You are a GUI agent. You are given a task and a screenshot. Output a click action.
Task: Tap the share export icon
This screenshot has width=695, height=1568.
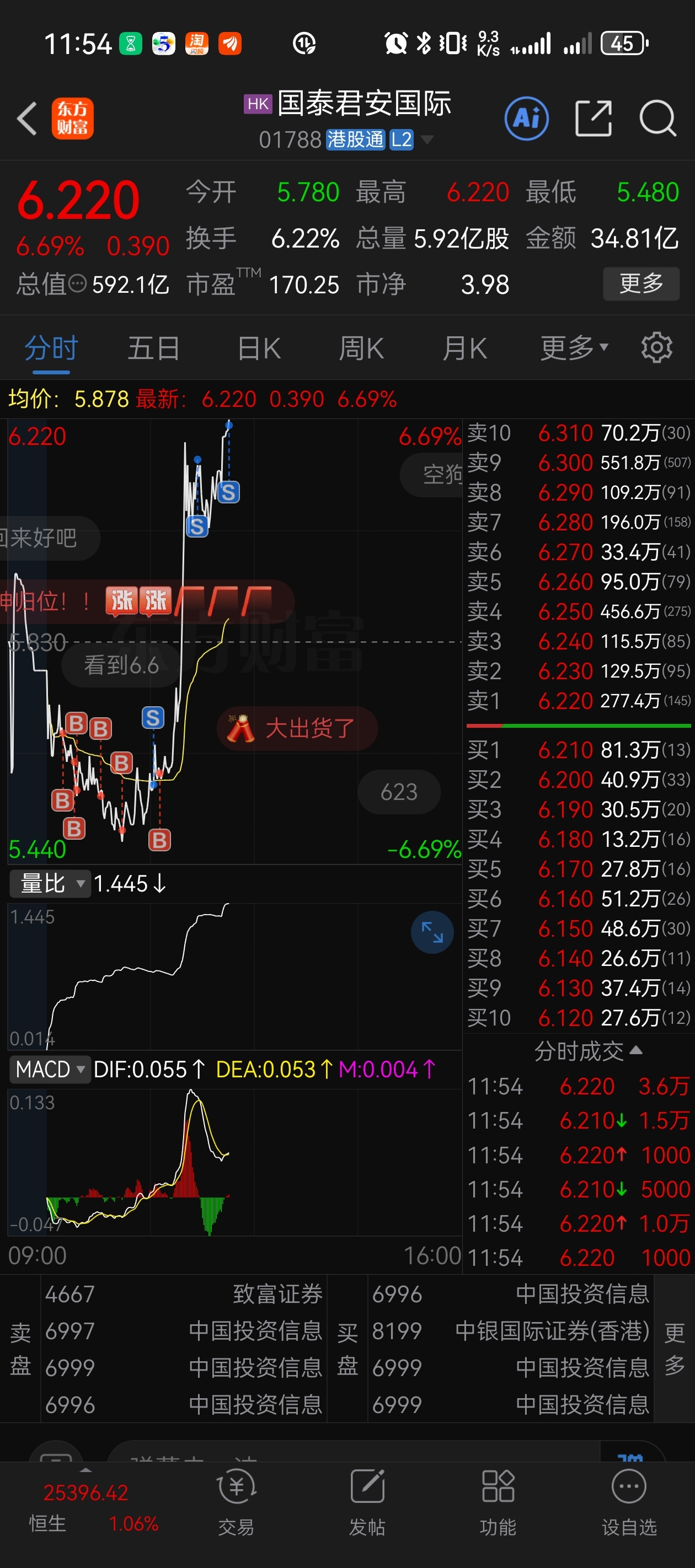[594, 118]
